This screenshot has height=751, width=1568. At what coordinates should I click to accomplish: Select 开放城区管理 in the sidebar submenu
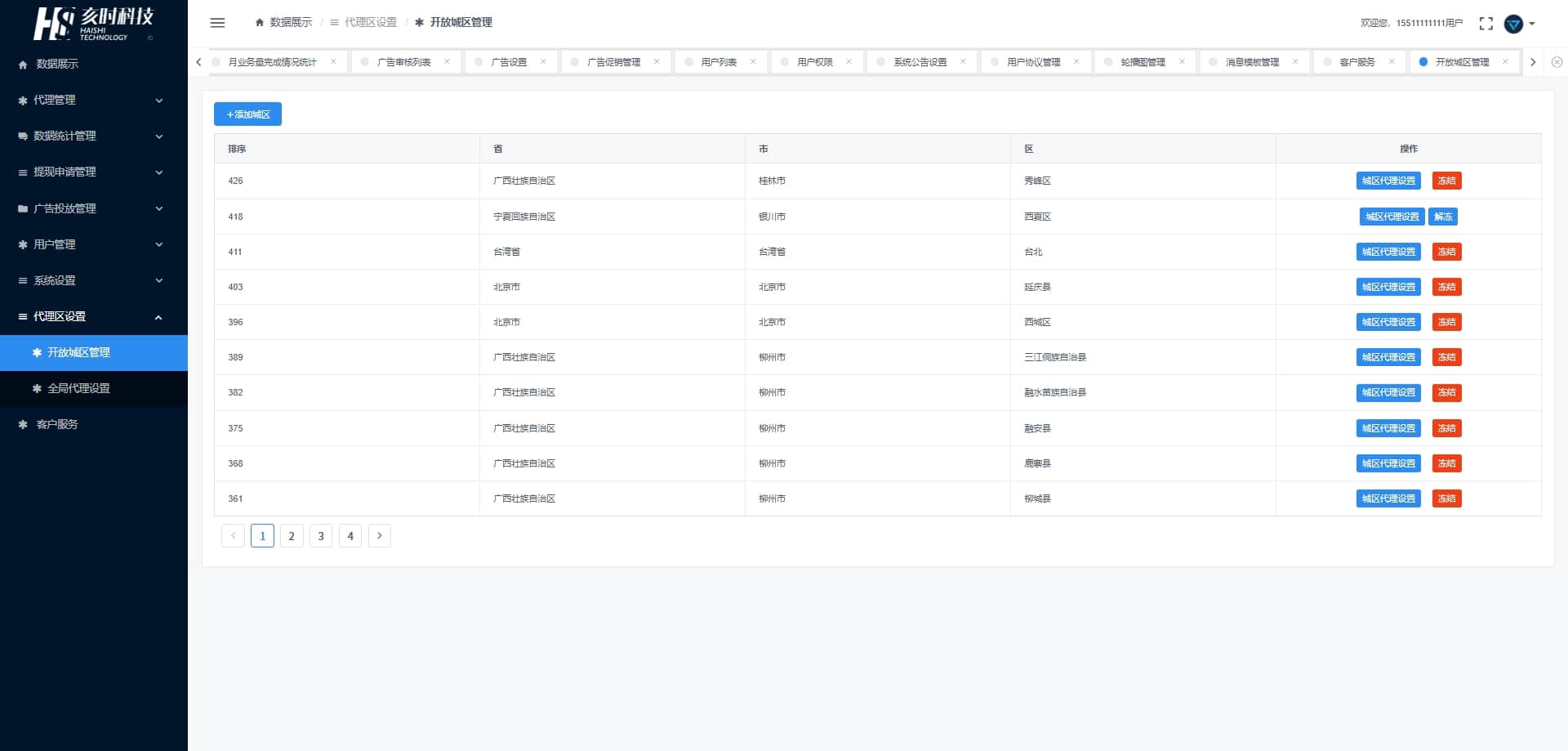tap(94, 353)
